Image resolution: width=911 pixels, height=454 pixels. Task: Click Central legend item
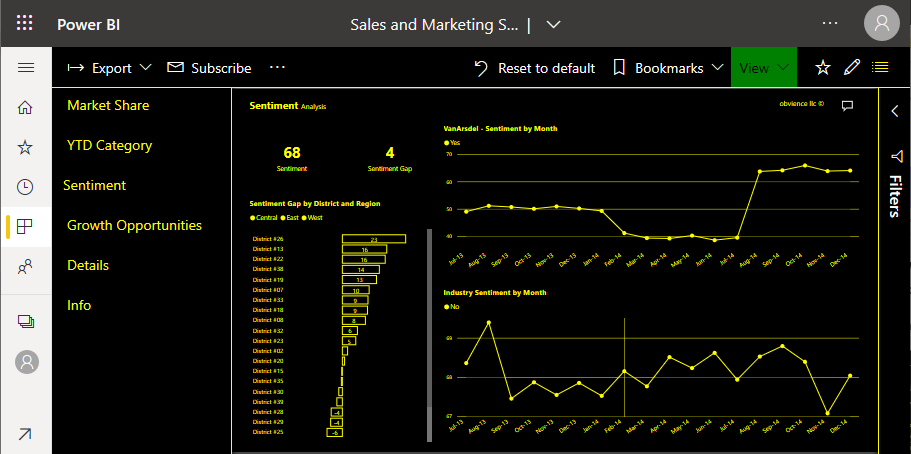coord(264,217)
